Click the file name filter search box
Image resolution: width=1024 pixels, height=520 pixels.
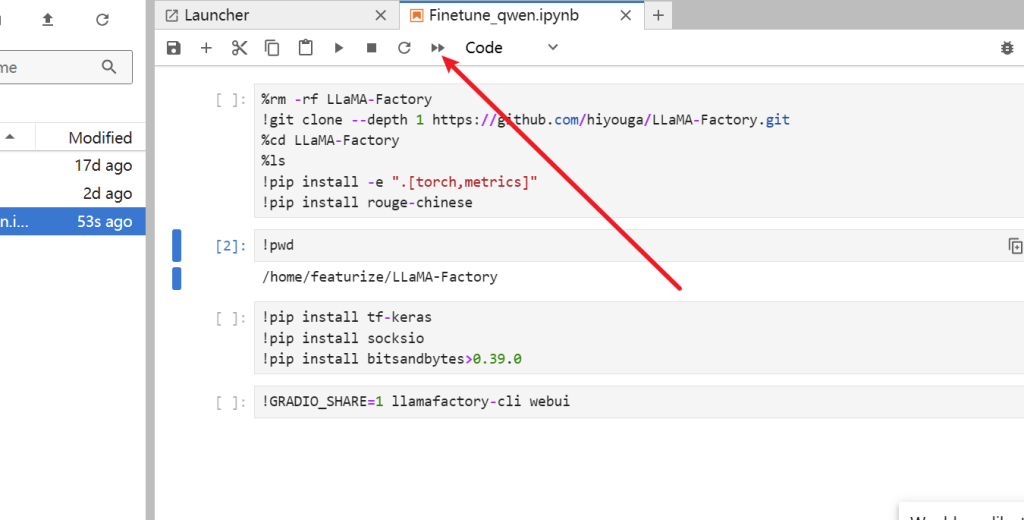[x=65, y=67]
